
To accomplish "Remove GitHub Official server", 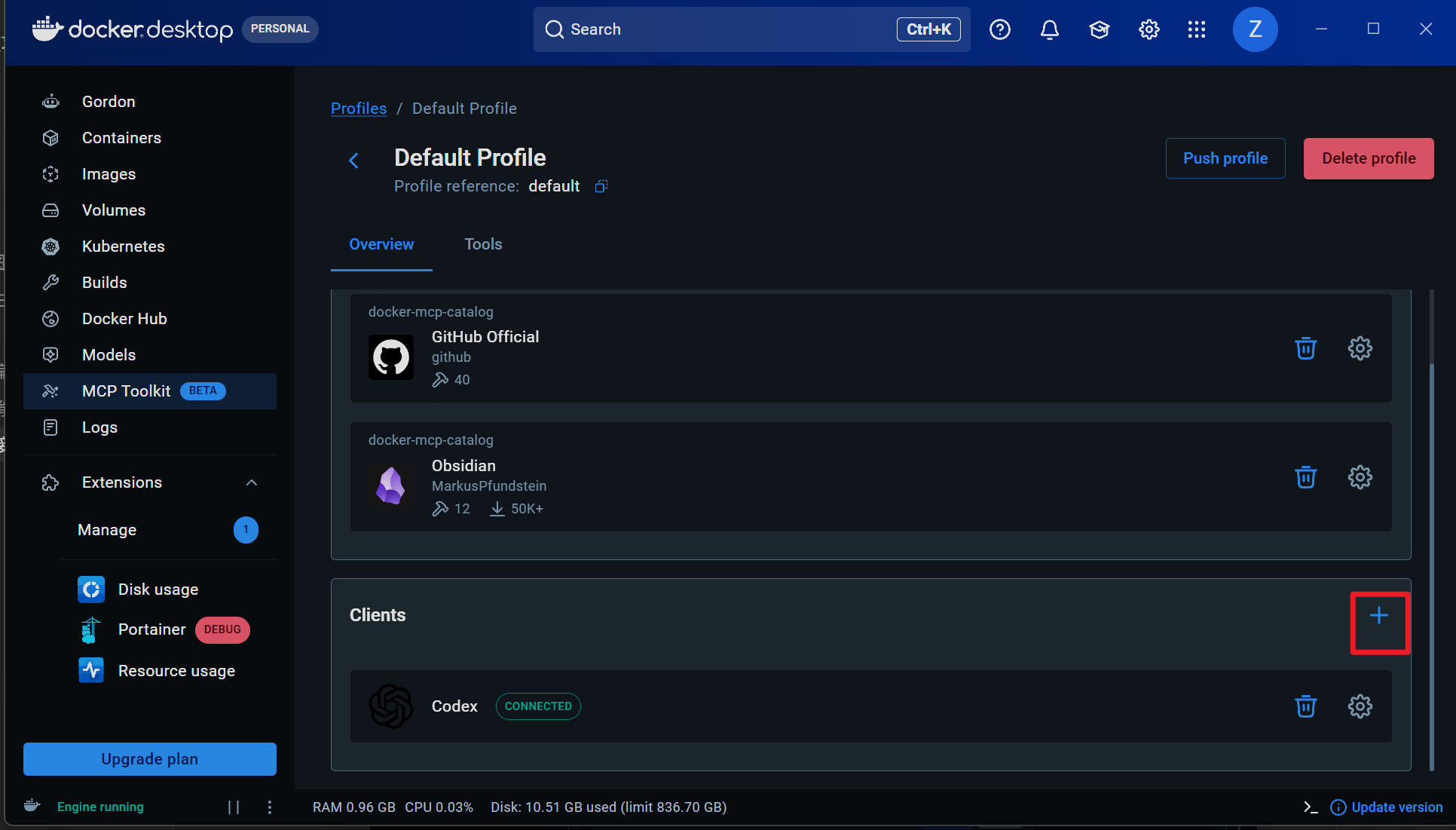I will (1306, 348).
